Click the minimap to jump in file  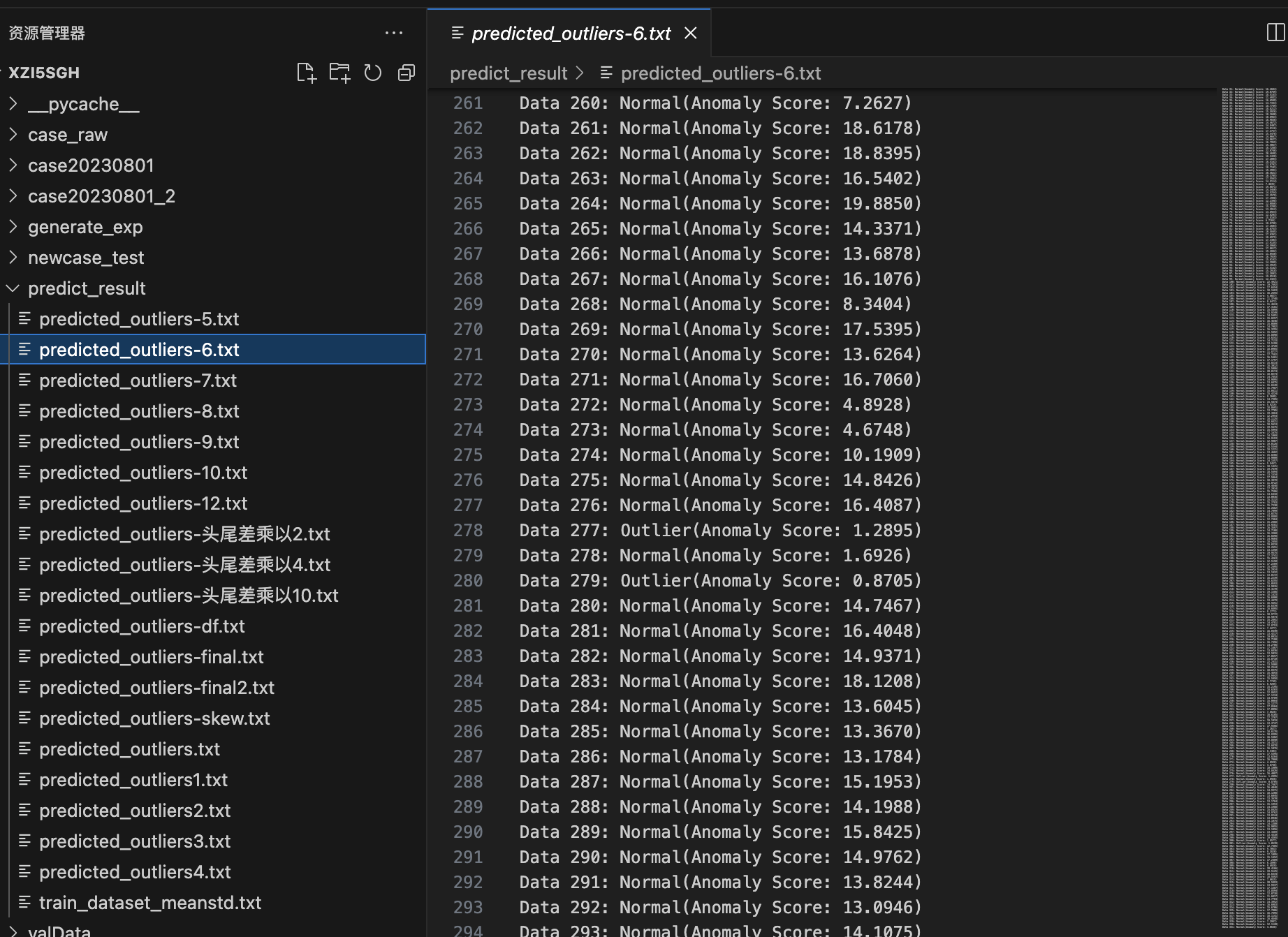pyautogui.click(x=1249, y=510)
